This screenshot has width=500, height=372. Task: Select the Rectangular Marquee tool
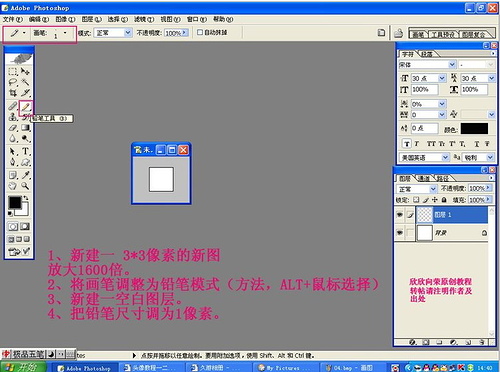13,71
